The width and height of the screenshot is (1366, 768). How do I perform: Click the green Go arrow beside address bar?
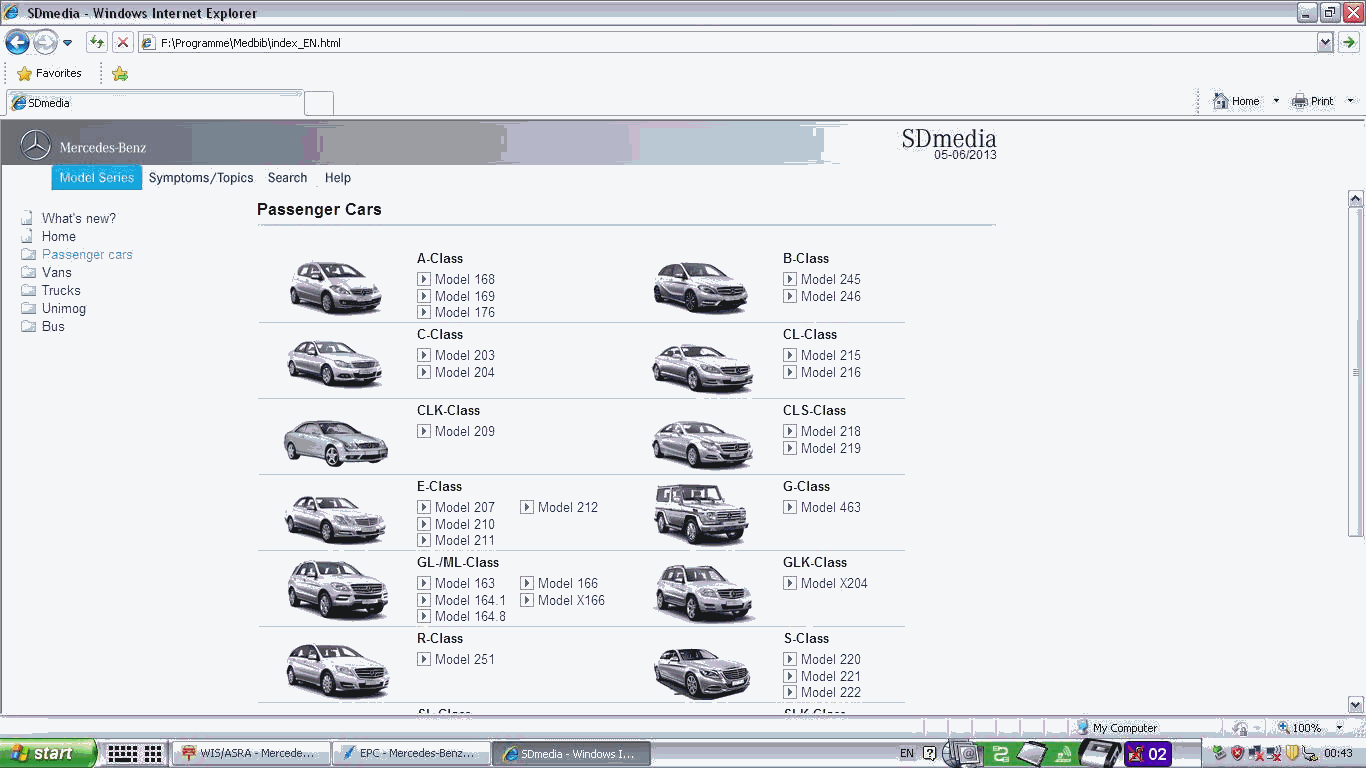coord(1348,42)
